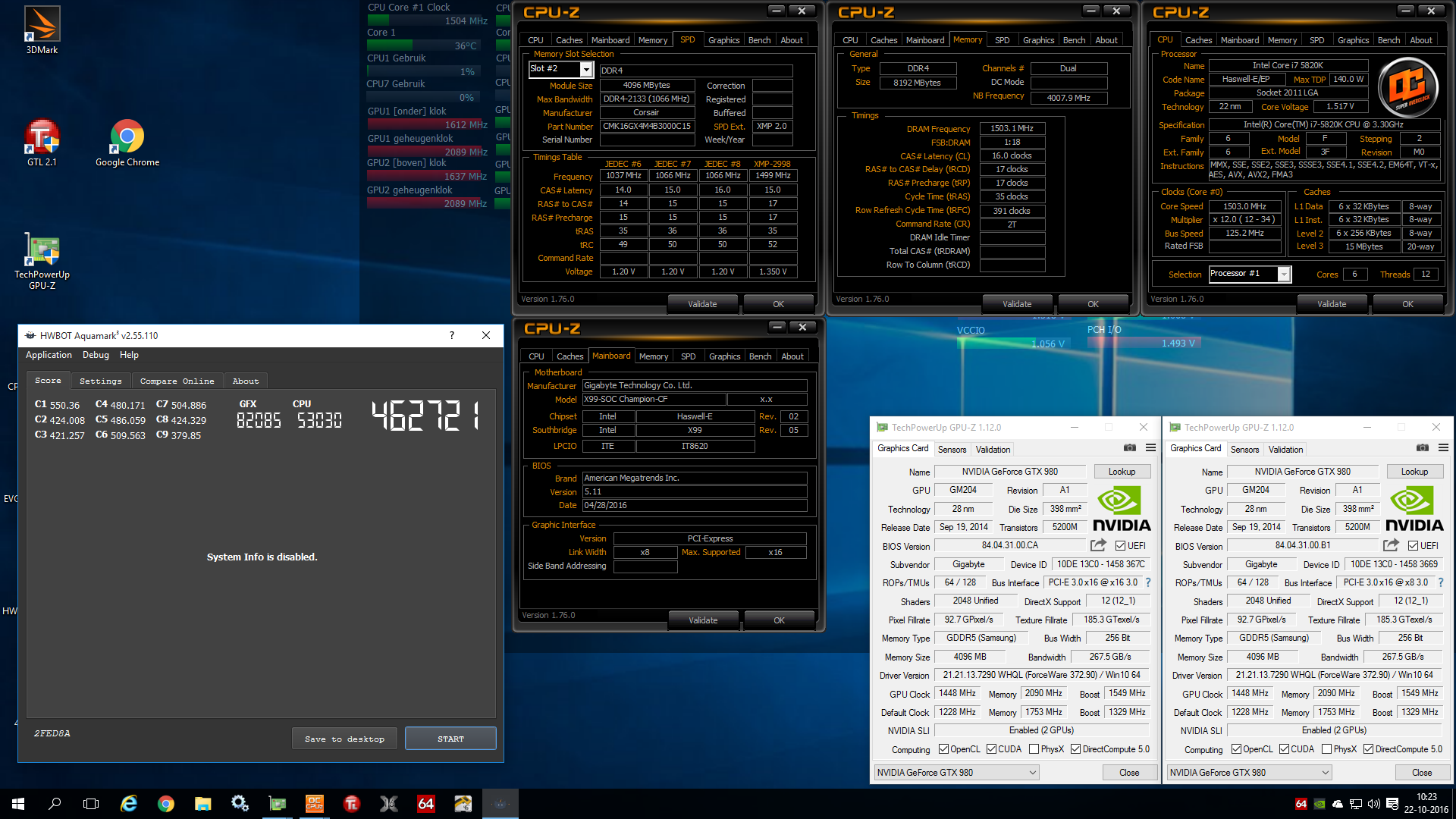1456x819 pixels.
Task: Toggle the CUDA checkbox in the right GPU-Z
Action: click(x=1284, y=749)
